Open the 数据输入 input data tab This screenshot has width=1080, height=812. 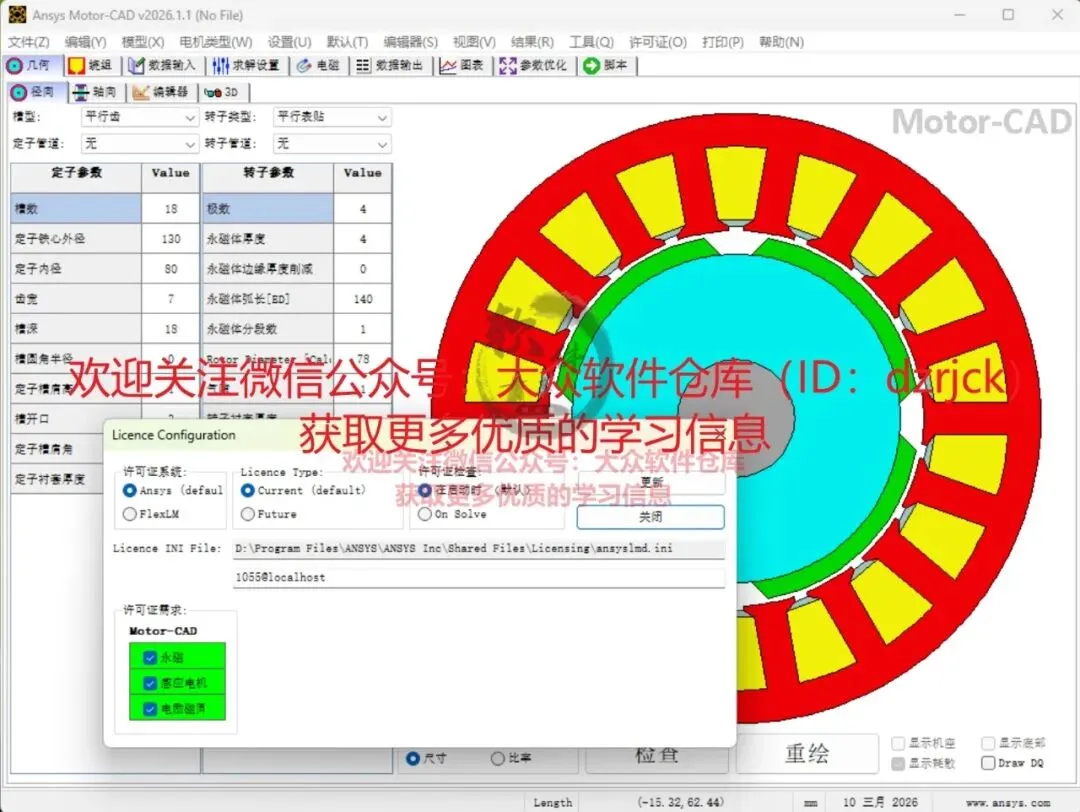click(x=163, y=65)
